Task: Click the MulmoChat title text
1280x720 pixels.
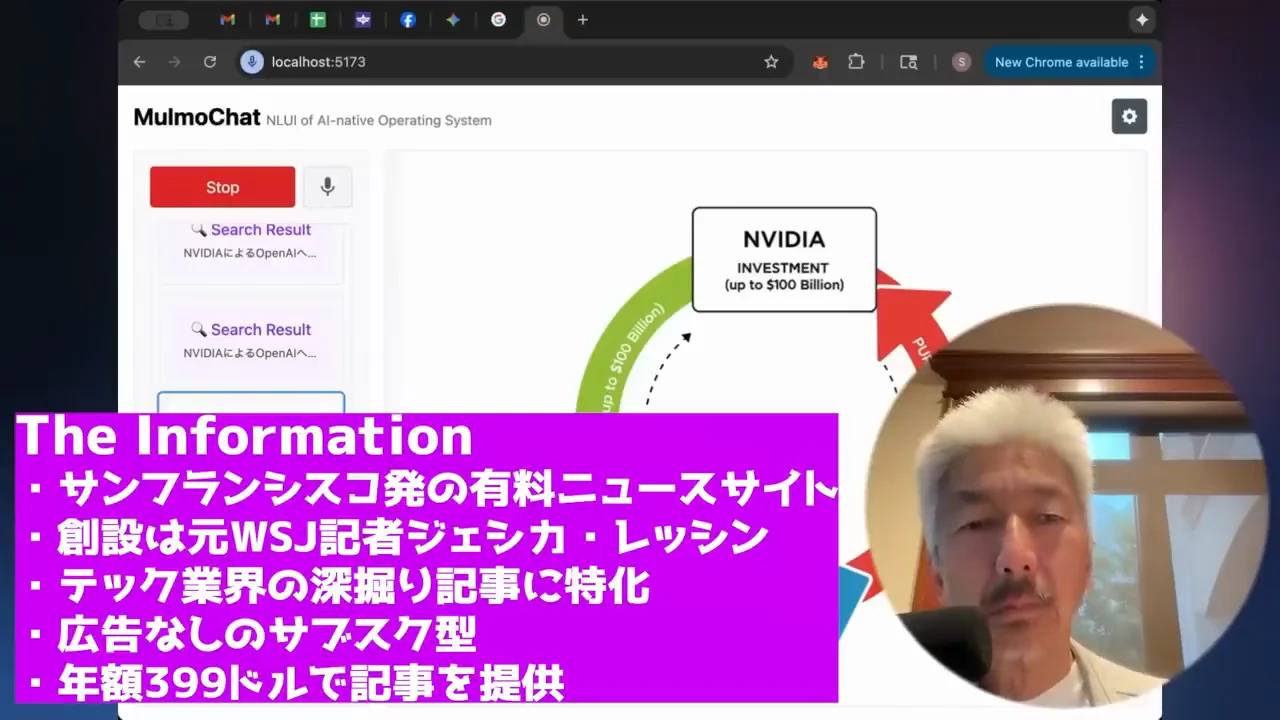Action: pos(197,118)
